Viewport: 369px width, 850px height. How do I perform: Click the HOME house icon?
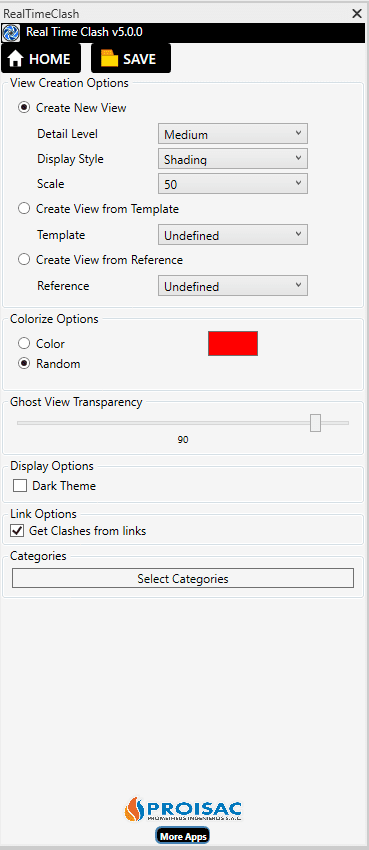pos(15,59)
